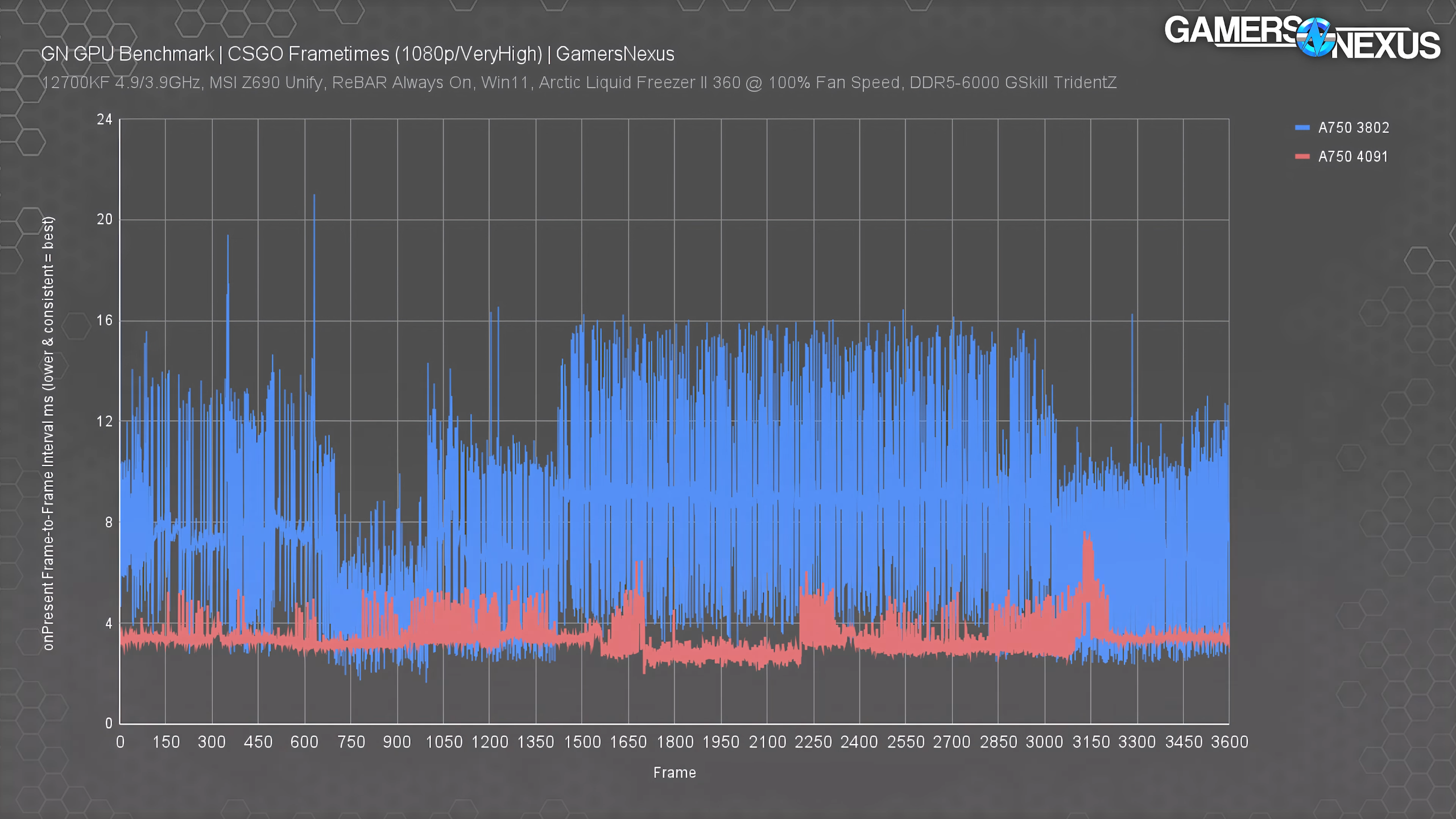Click the x-axis tick label 3600
The width and height of the screenshot is (1456, 819).
pyautogui.click(x=1230, y=742)
